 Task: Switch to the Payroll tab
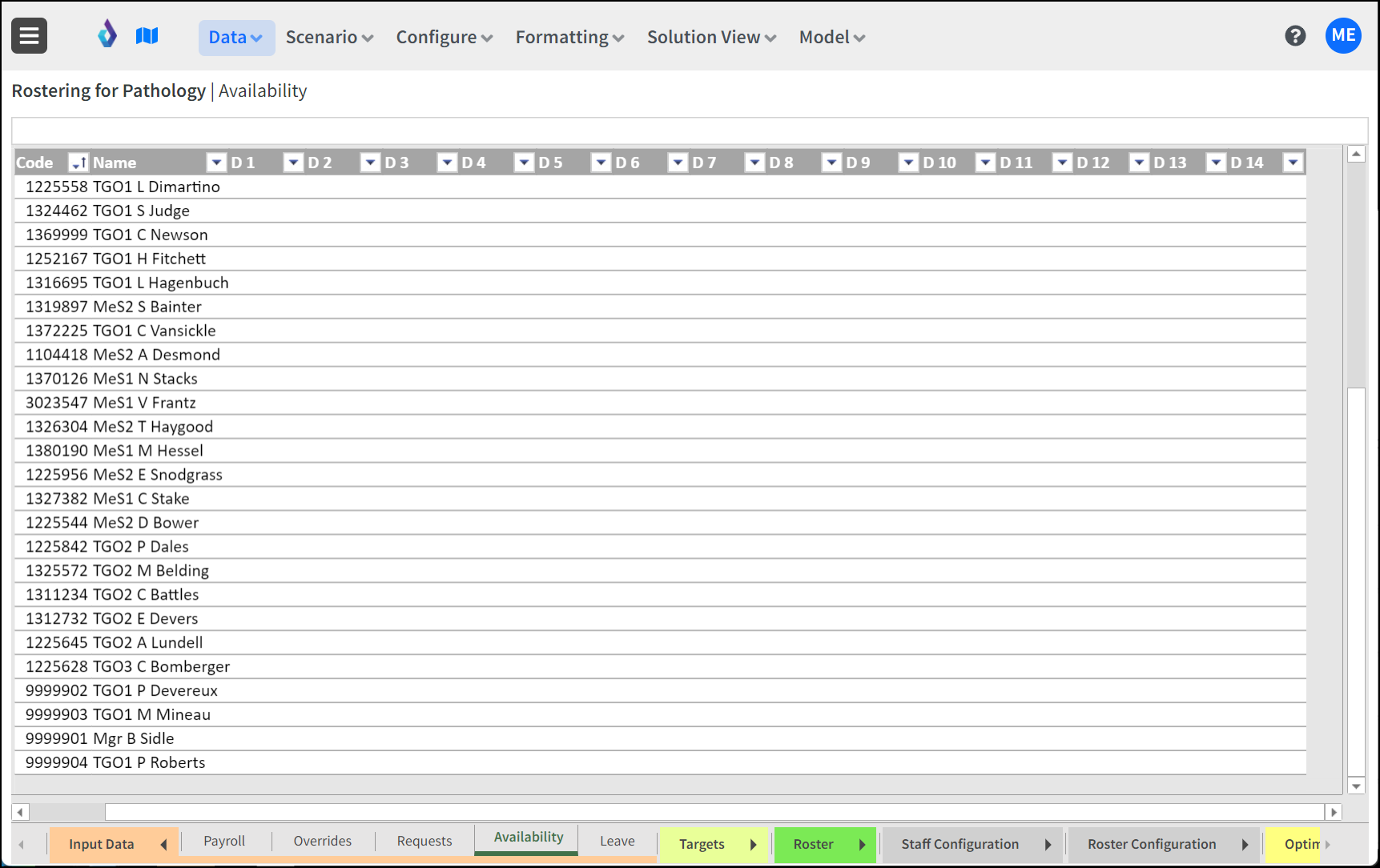tap(224, 841)
